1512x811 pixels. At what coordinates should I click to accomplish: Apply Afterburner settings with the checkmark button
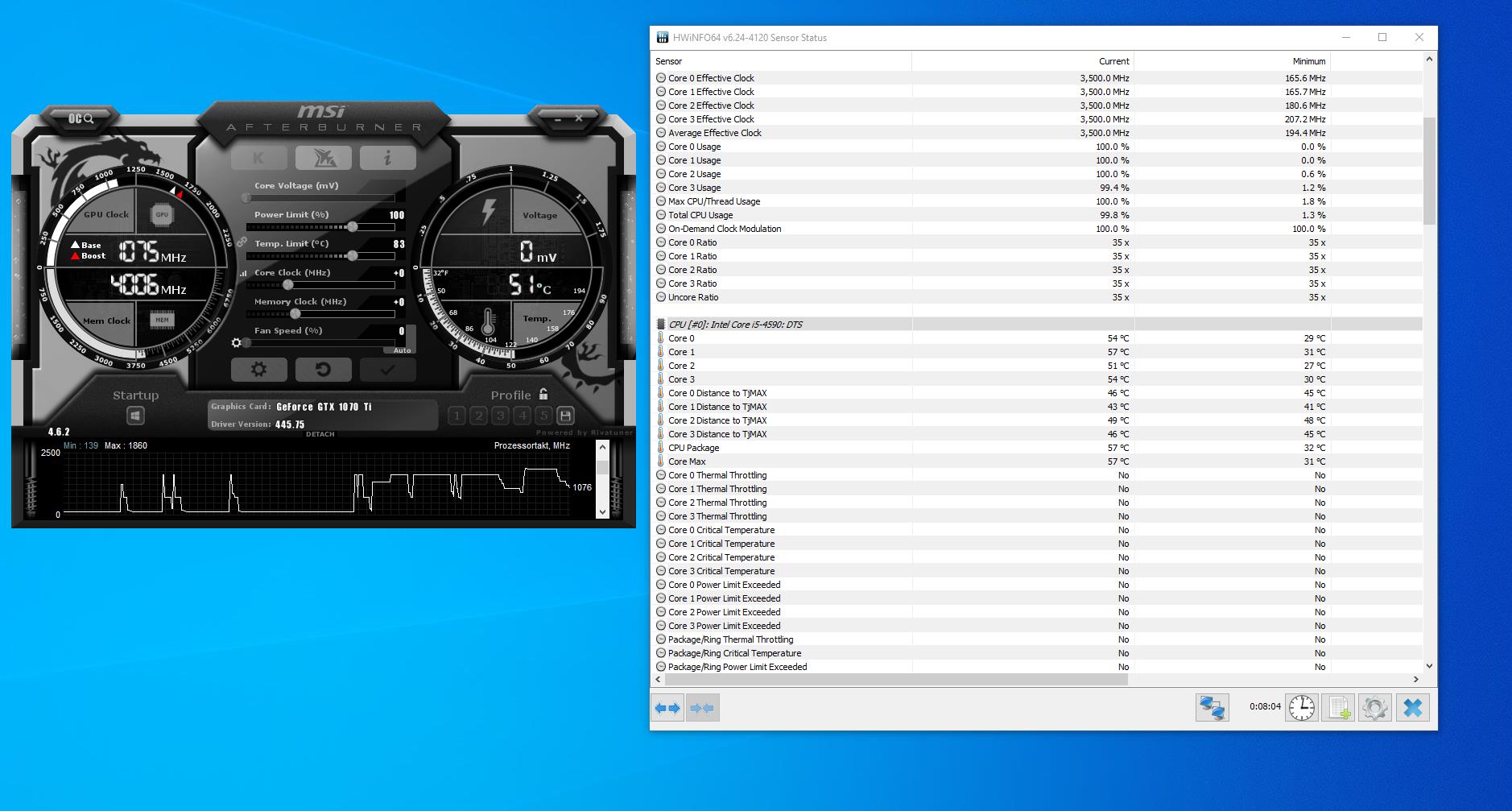387,370
